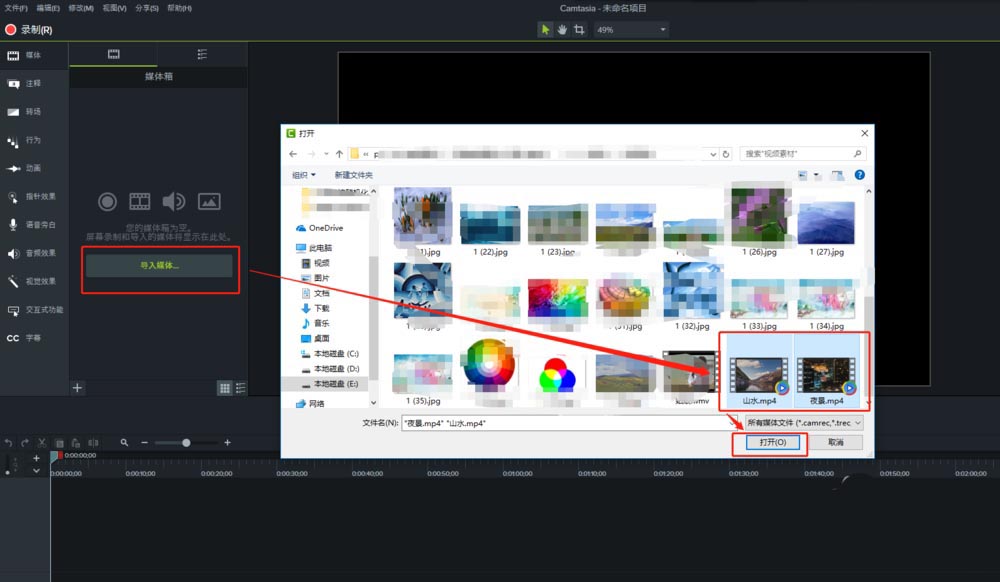Click the Open (打开) button
This screenshot has width=1000, height=582.
tap(772, 442)
